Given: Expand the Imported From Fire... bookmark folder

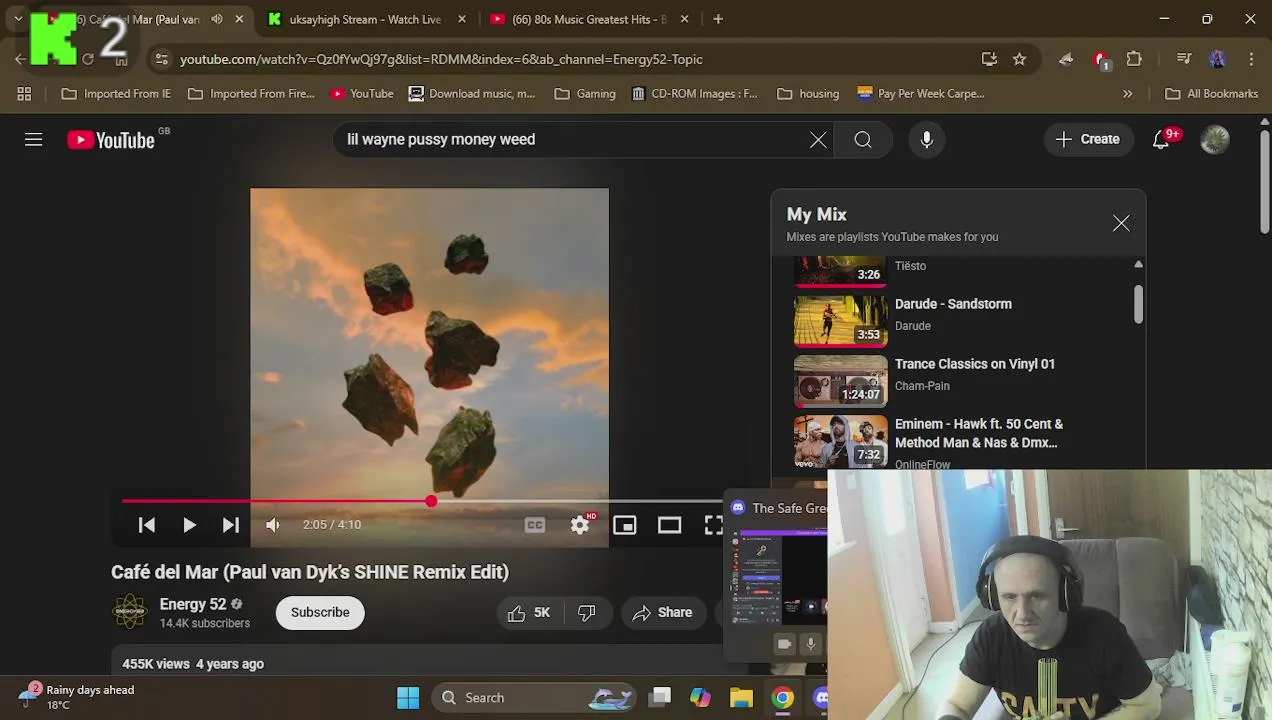Looking at the screenshot, I should (251, 94).
